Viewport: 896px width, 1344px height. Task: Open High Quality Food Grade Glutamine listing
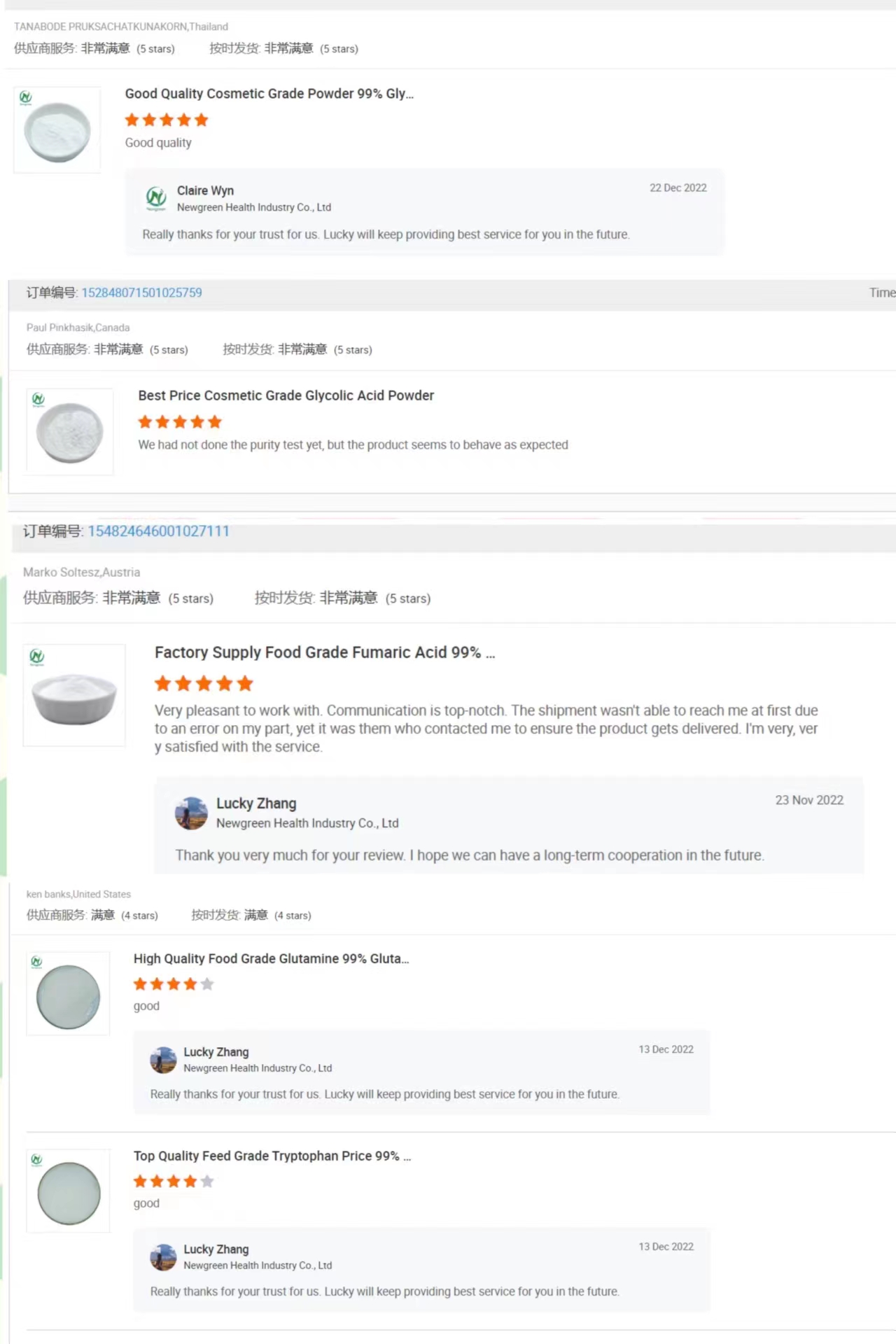tap(271, 959)
